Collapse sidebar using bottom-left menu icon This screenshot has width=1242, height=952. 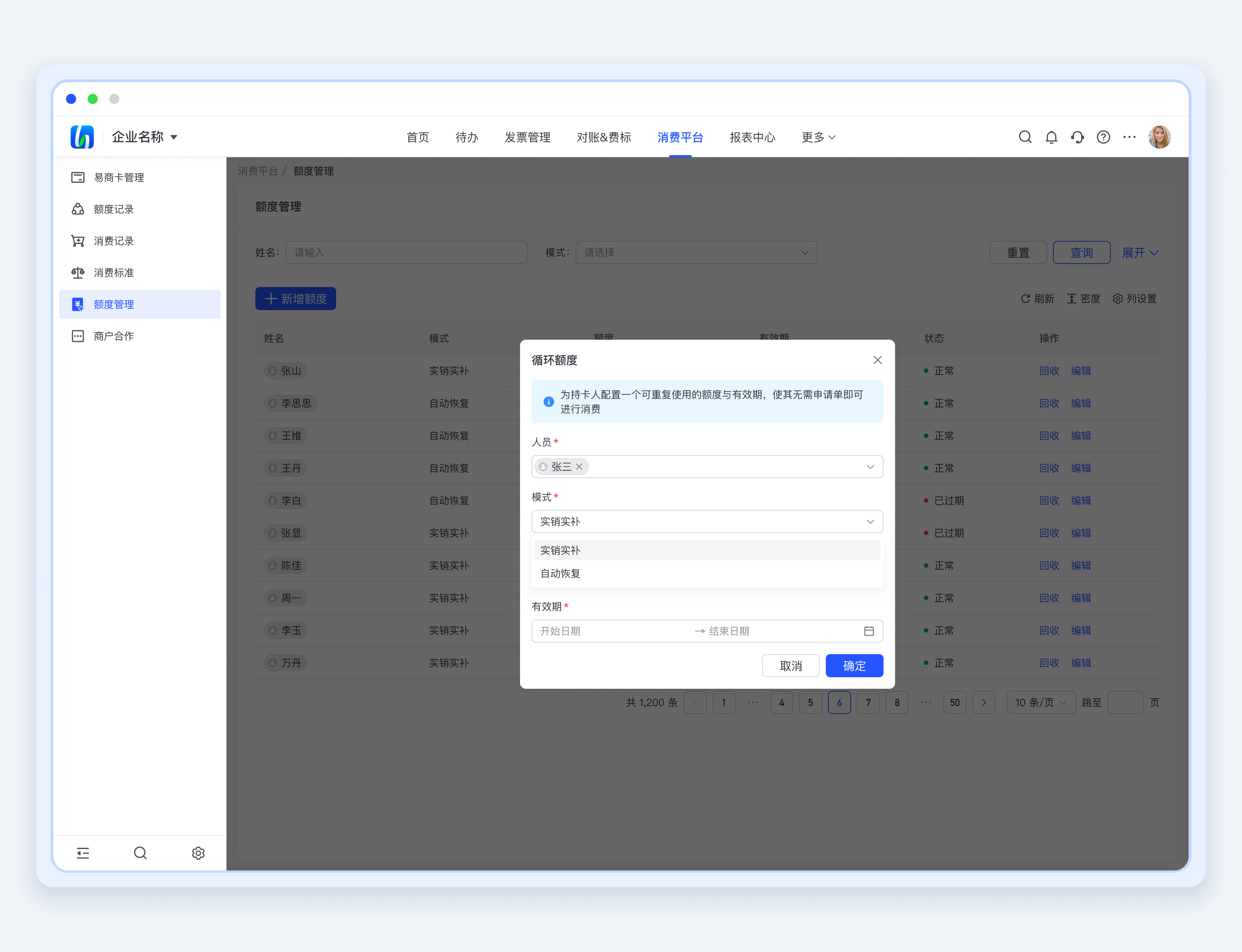[x=83, y=853]
